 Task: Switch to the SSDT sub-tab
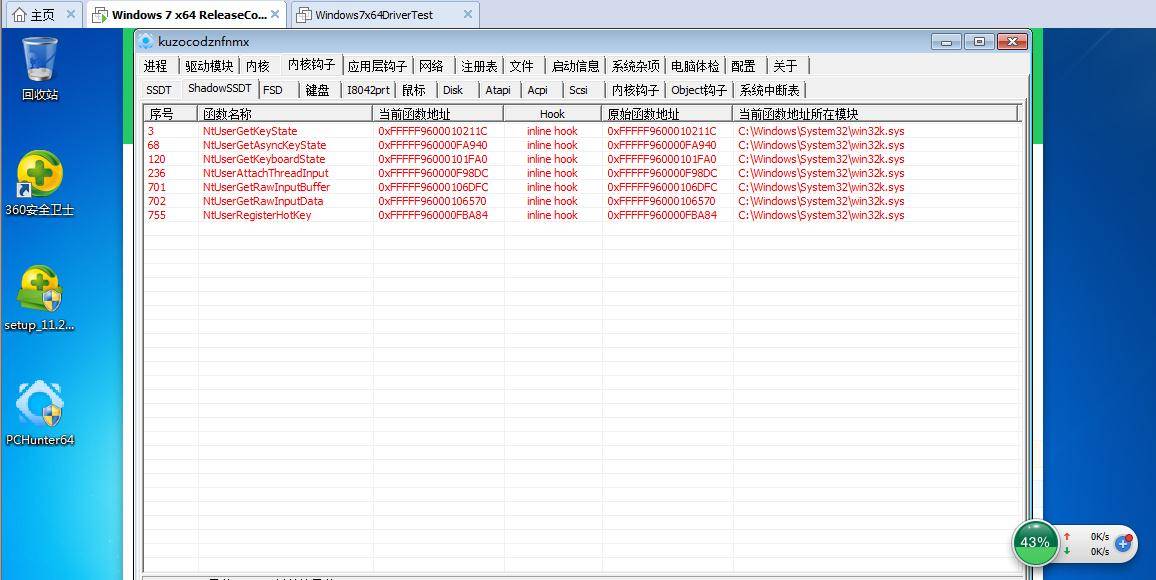tap(159, 90)
